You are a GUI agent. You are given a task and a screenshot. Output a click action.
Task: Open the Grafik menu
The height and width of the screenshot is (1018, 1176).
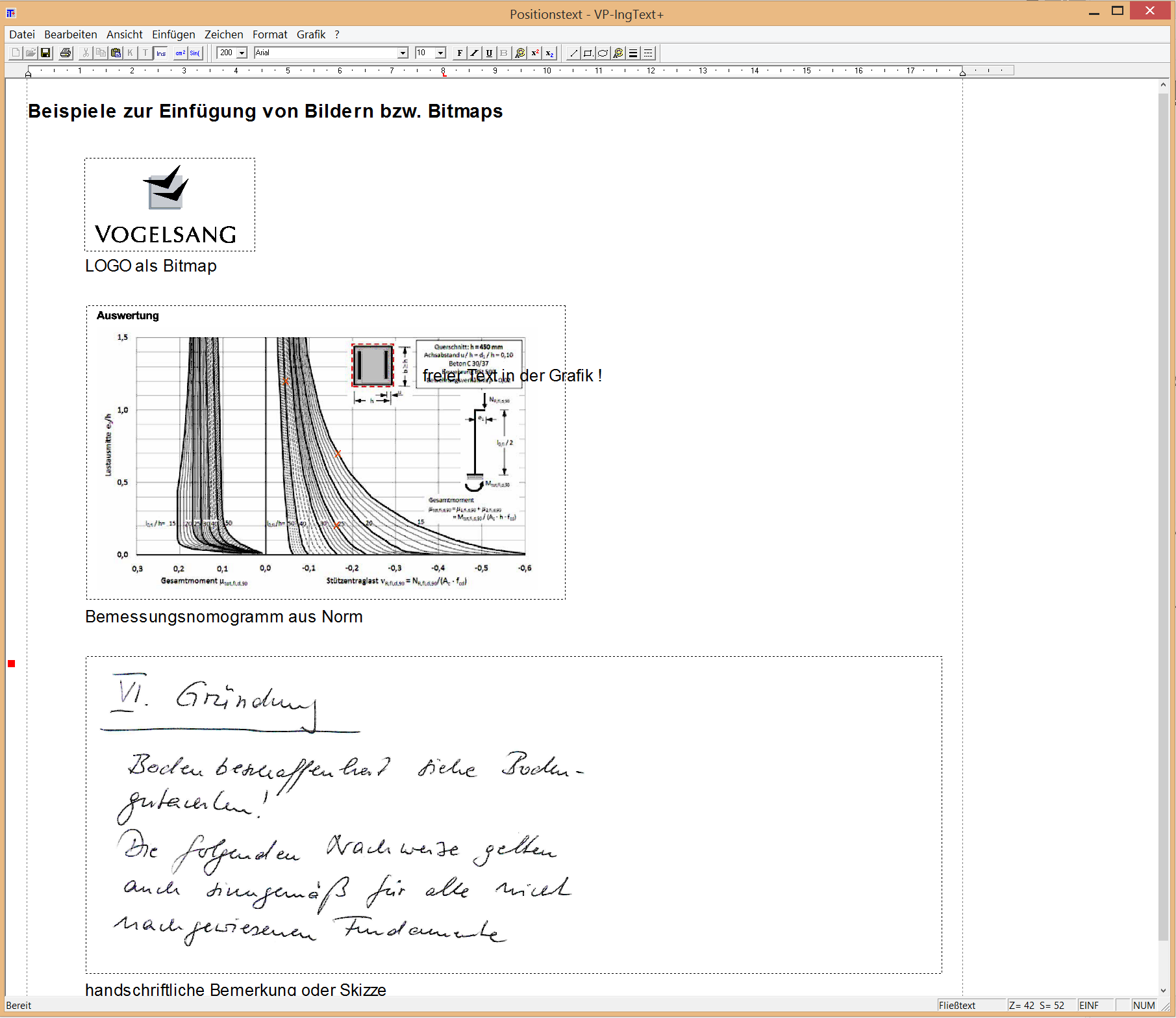click(310, 34)
